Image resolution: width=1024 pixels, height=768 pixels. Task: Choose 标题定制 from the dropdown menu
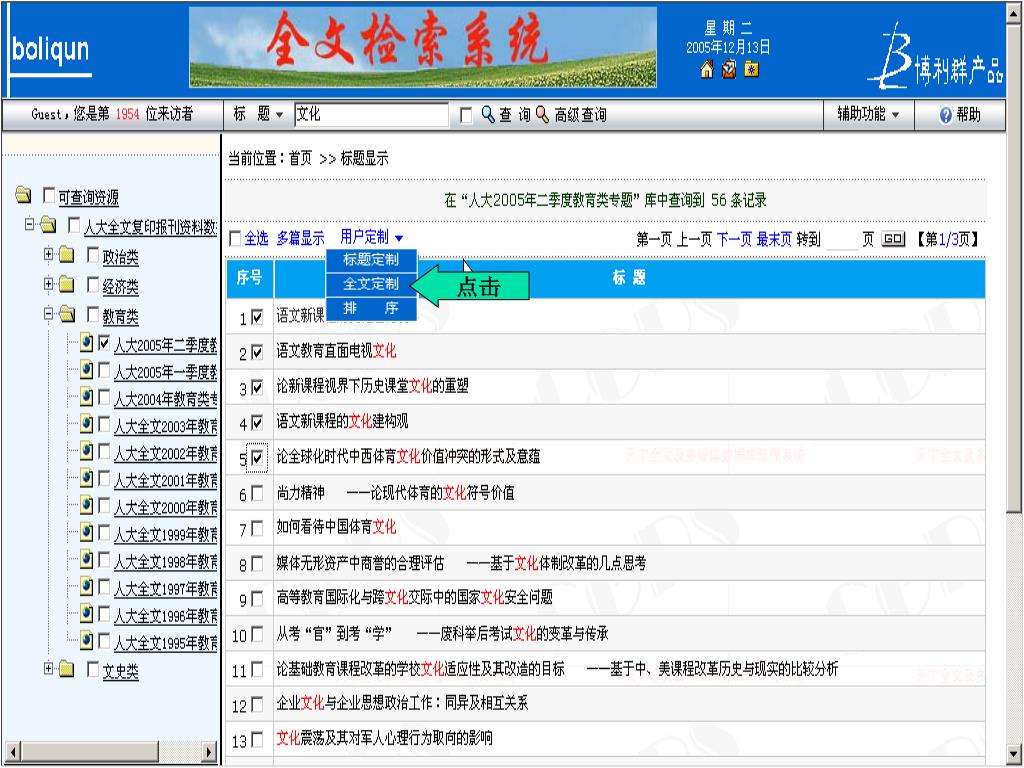pos(371,259)
